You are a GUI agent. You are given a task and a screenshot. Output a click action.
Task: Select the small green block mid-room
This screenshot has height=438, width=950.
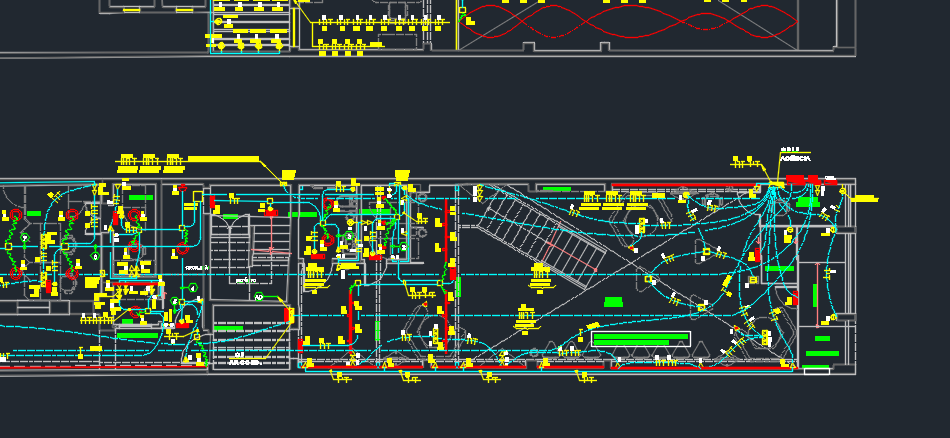tap(614, 301)
